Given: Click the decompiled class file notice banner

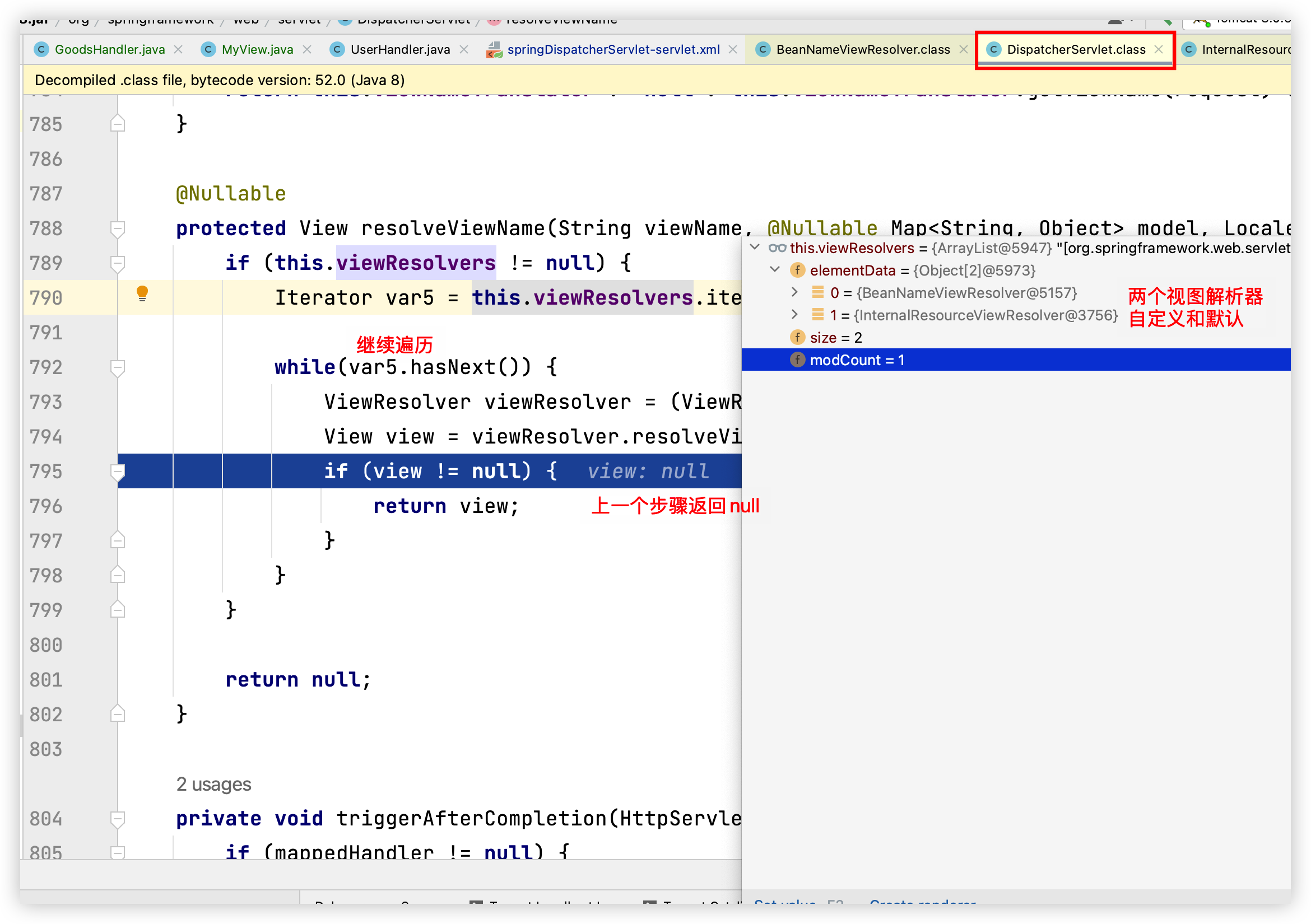Looking at the screenshot, I should point(657,80).
